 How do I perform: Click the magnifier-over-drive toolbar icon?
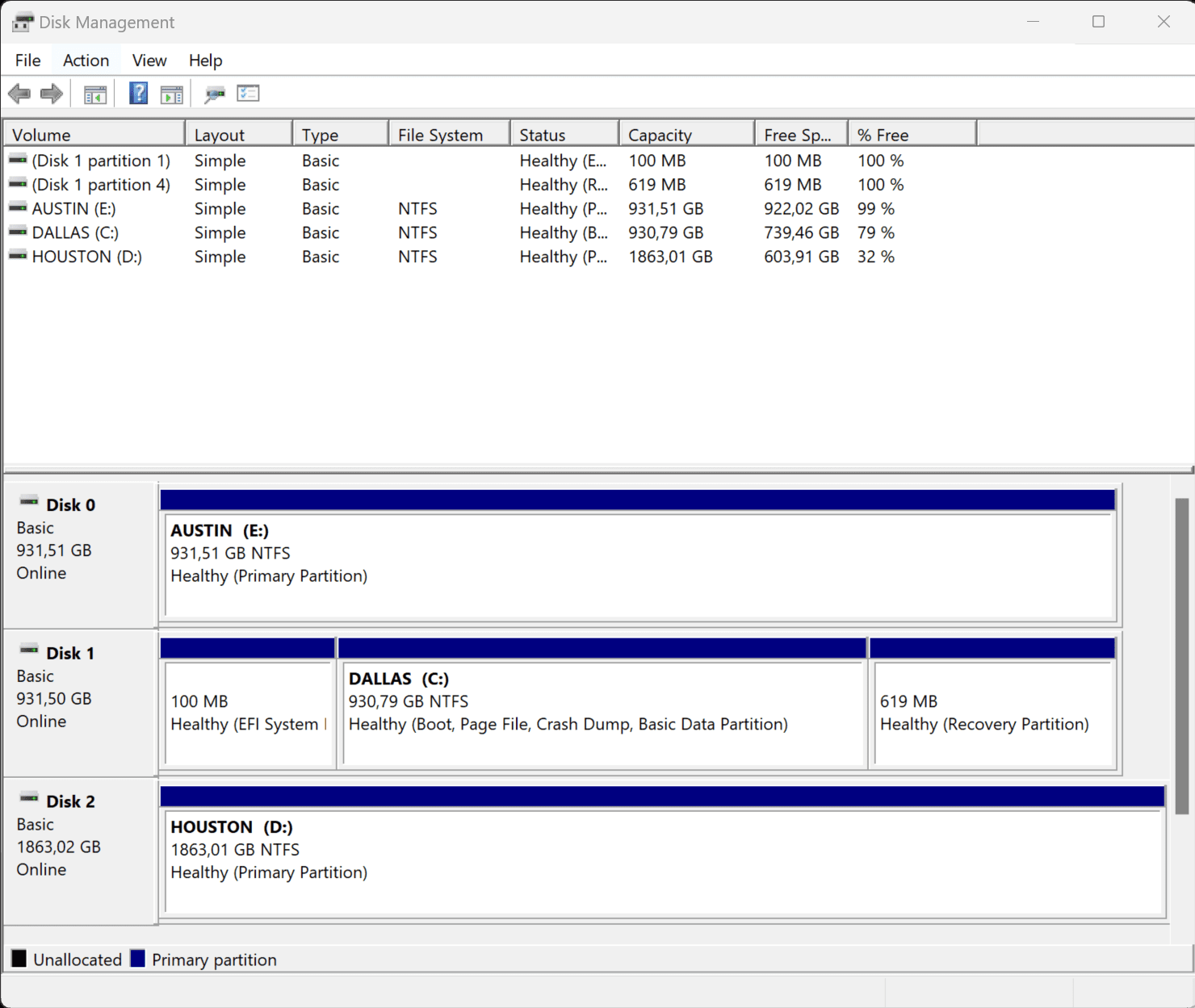[215, 94]
